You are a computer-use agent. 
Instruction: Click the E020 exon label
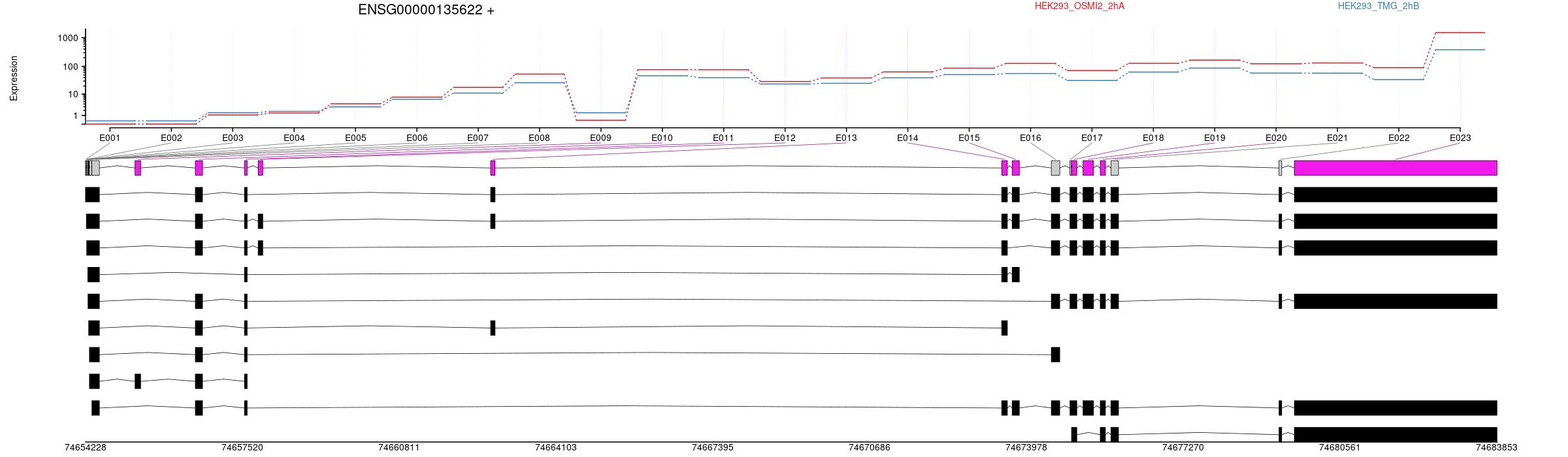pos(1276,138)
